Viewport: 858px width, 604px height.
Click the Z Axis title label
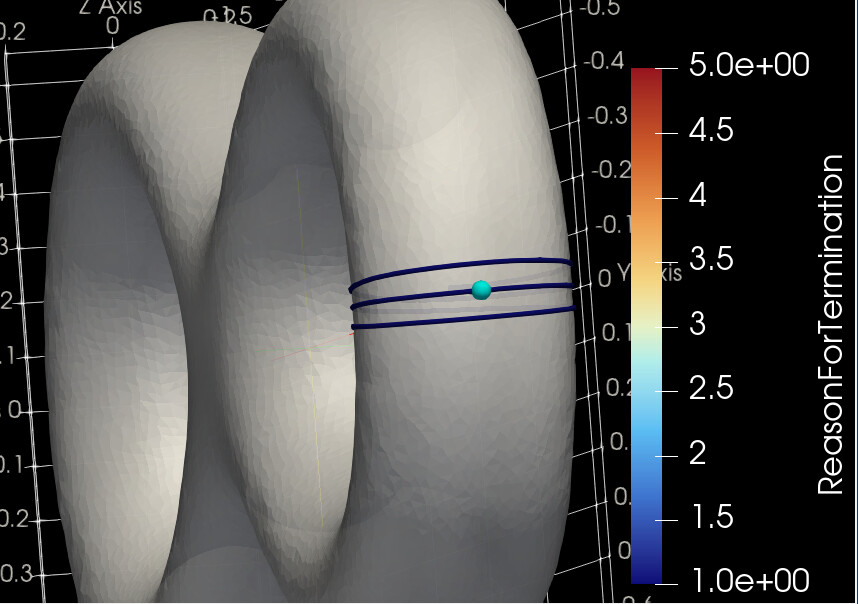coord(110,7)
